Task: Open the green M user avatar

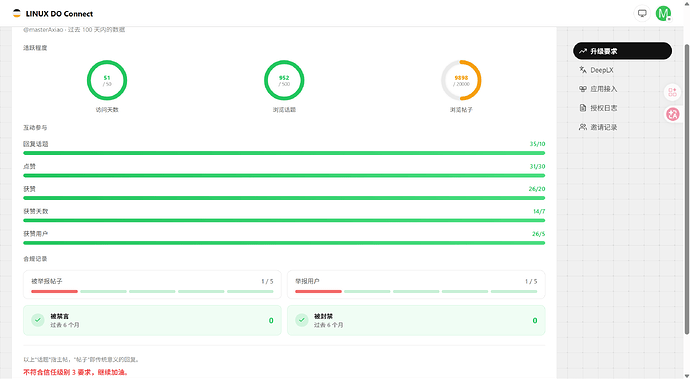Action: 663,13
